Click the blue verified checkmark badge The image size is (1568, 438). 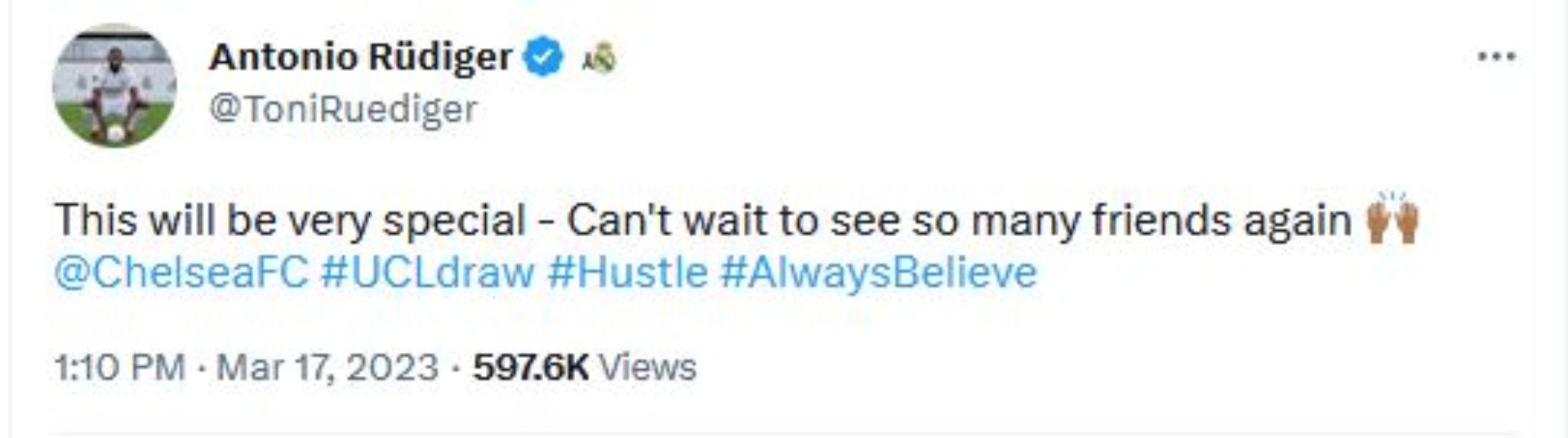coord(546,57)
